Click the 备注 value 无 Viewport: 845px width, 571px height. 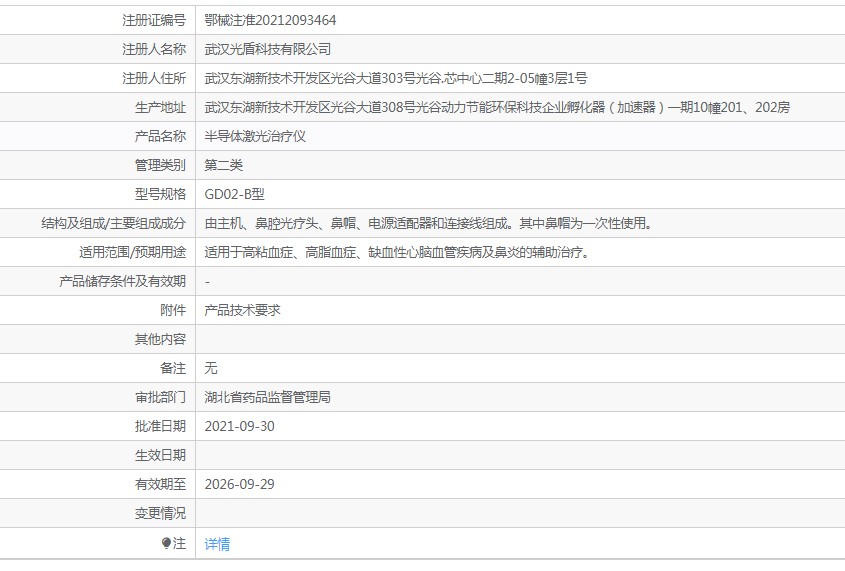[211, 368]
